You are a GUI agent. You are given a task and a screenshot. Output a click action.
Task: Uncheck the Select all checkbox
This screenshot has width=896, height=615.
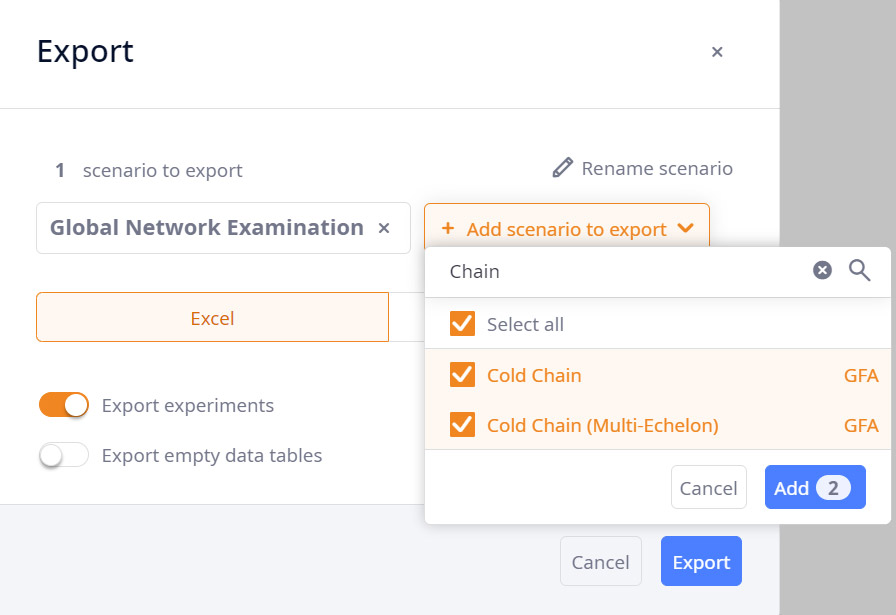point(462,324)
